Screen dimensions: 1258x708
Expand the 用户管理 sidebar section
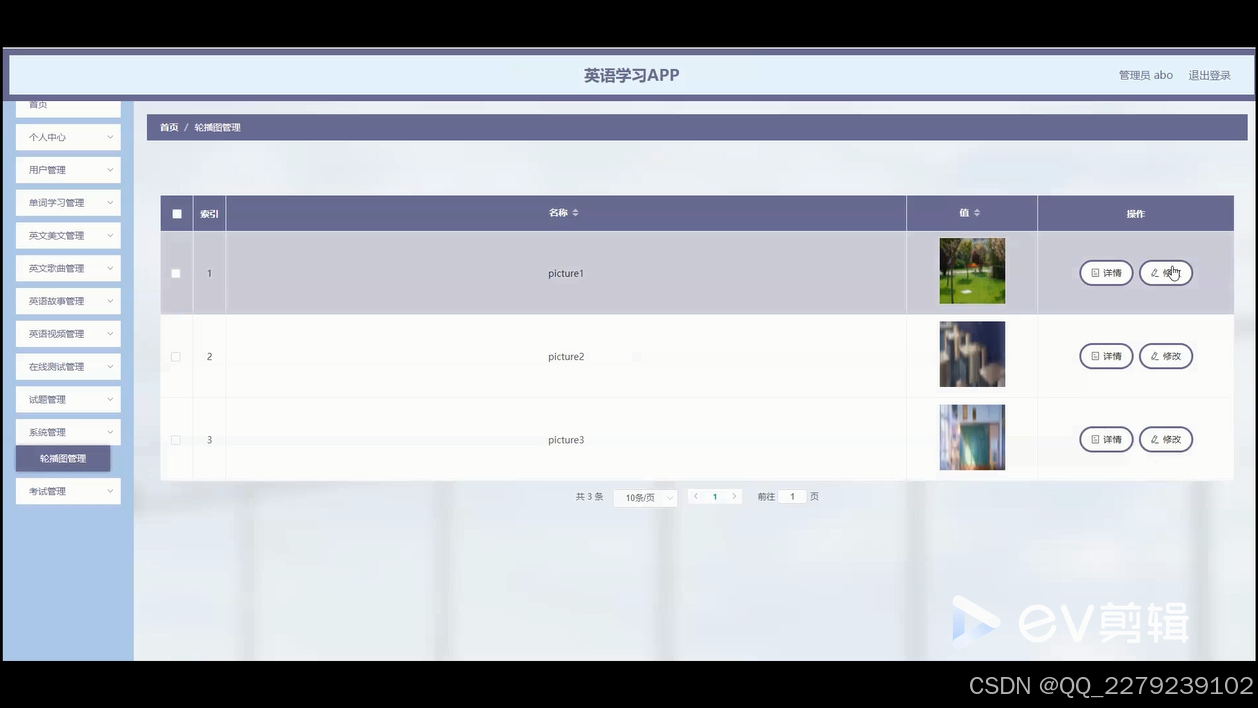67,169
